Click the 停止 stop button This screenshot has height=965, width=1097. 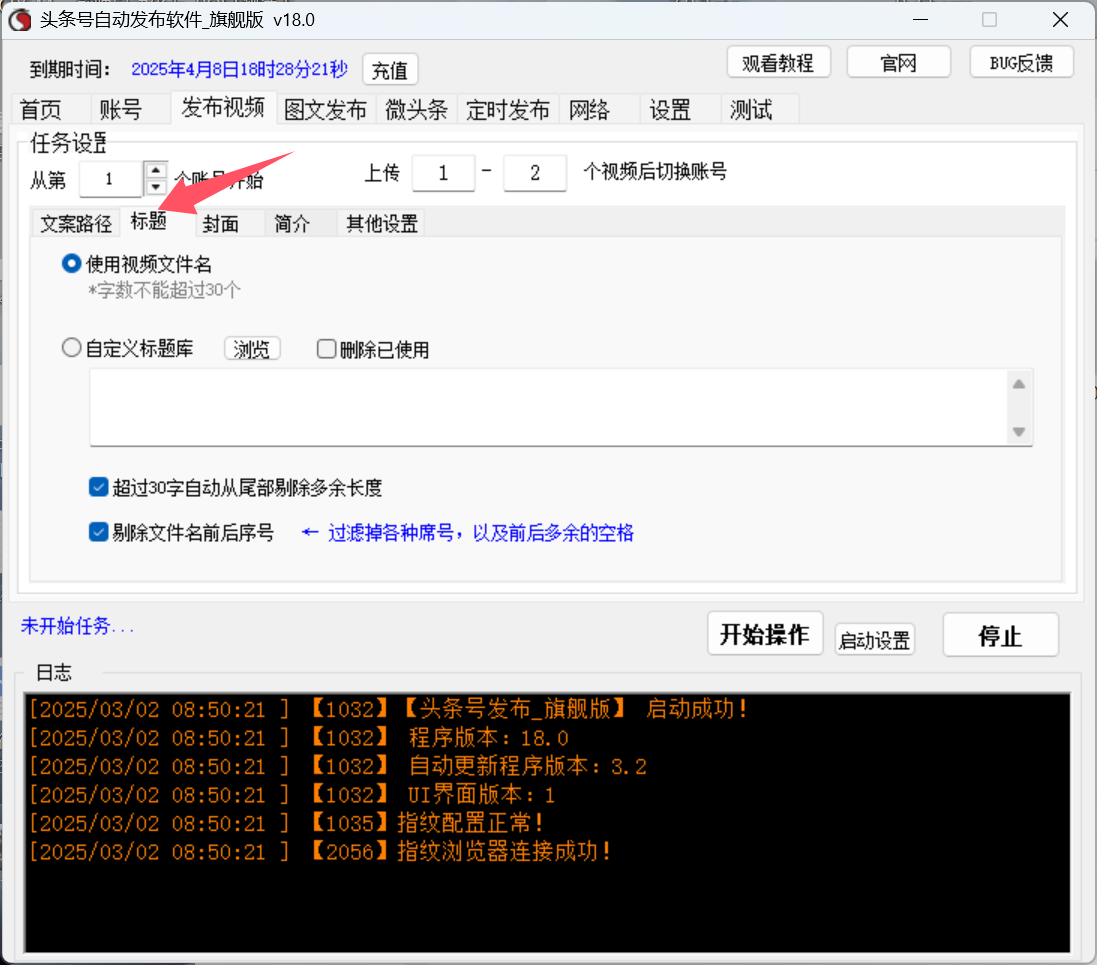(1000, 635)
